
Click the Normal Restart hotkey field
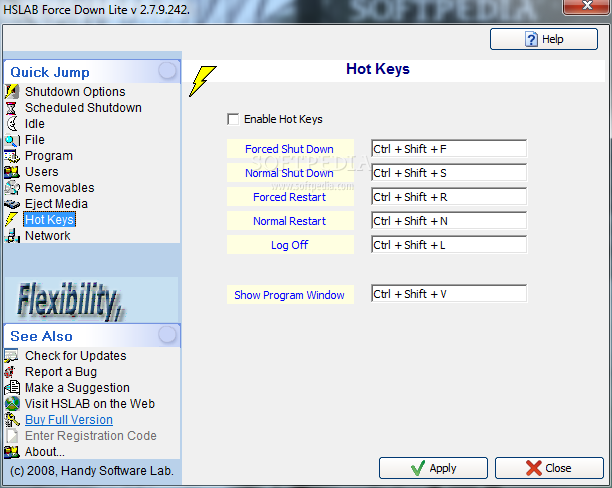tap(449, 221)
